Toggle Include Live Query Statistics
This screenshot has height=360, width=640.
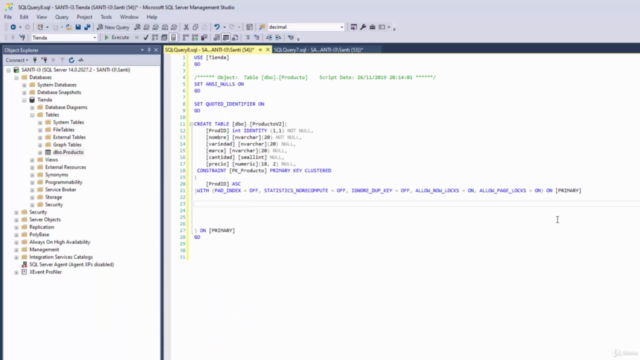[x=195, y=38]
